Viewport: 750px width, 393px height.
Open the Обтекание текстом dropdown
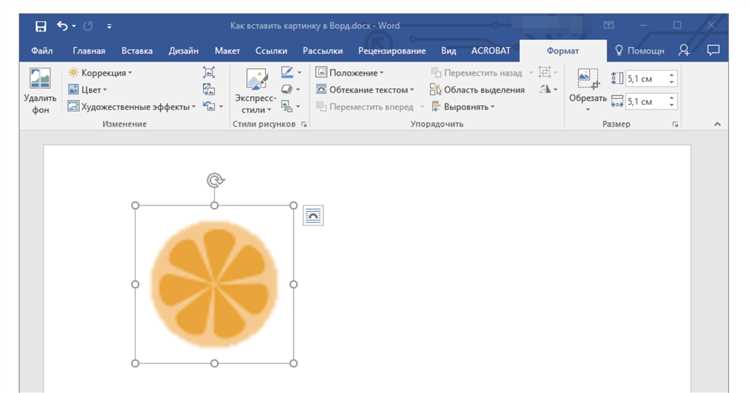pyautogui.click(x=364, y=90)
